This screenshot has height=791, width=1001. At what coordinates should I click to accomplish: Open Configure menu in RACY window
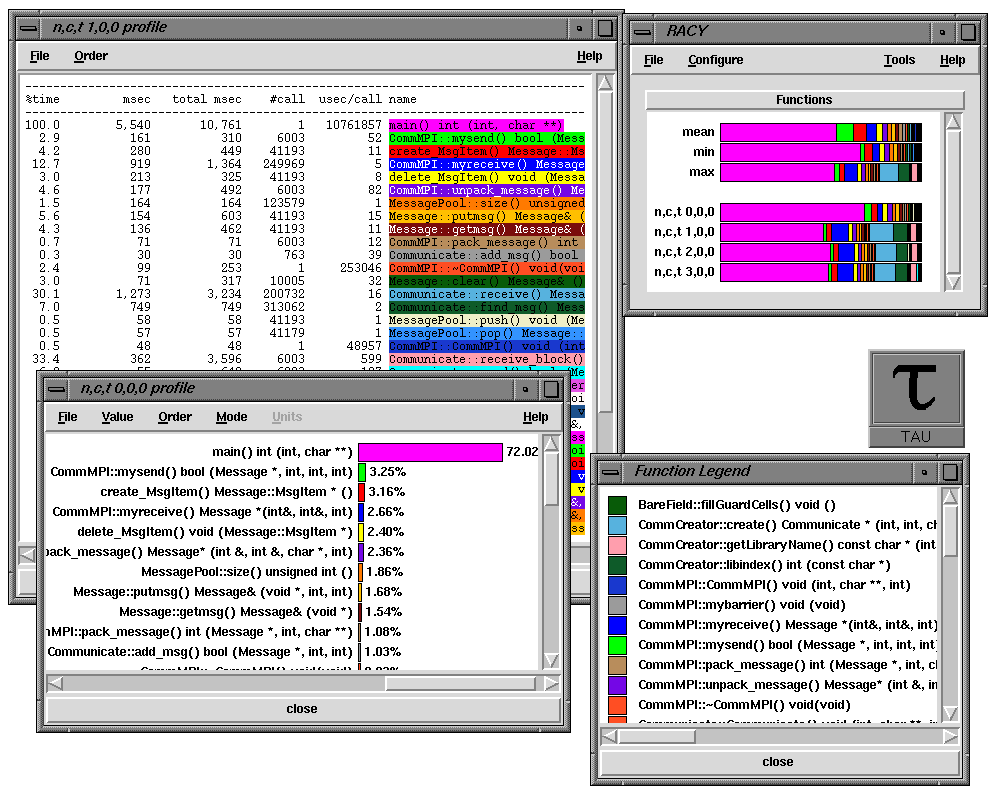point(715,60)
